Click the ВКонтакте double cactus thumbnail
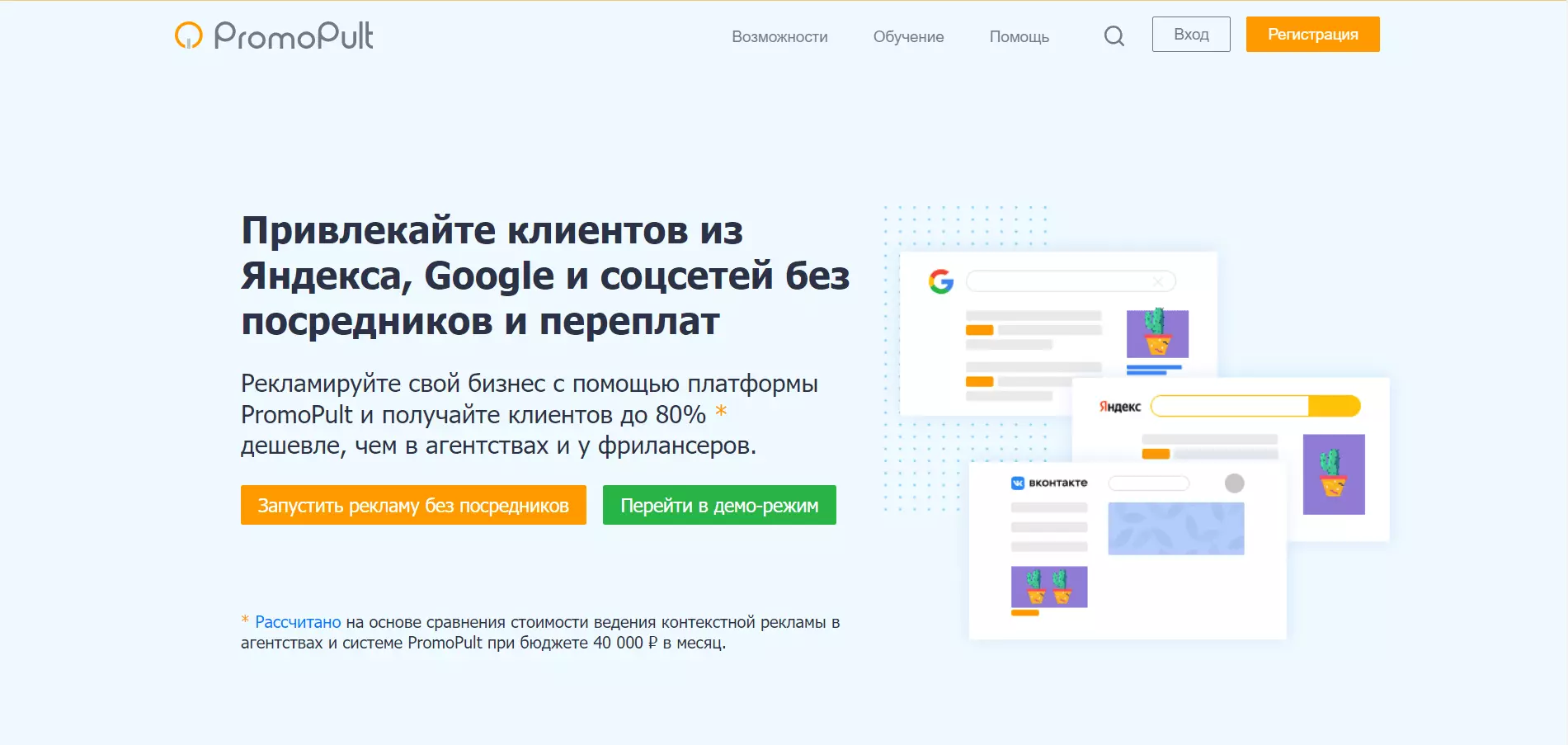Viewport: 1568px width, 745px height. [1049, 587]
